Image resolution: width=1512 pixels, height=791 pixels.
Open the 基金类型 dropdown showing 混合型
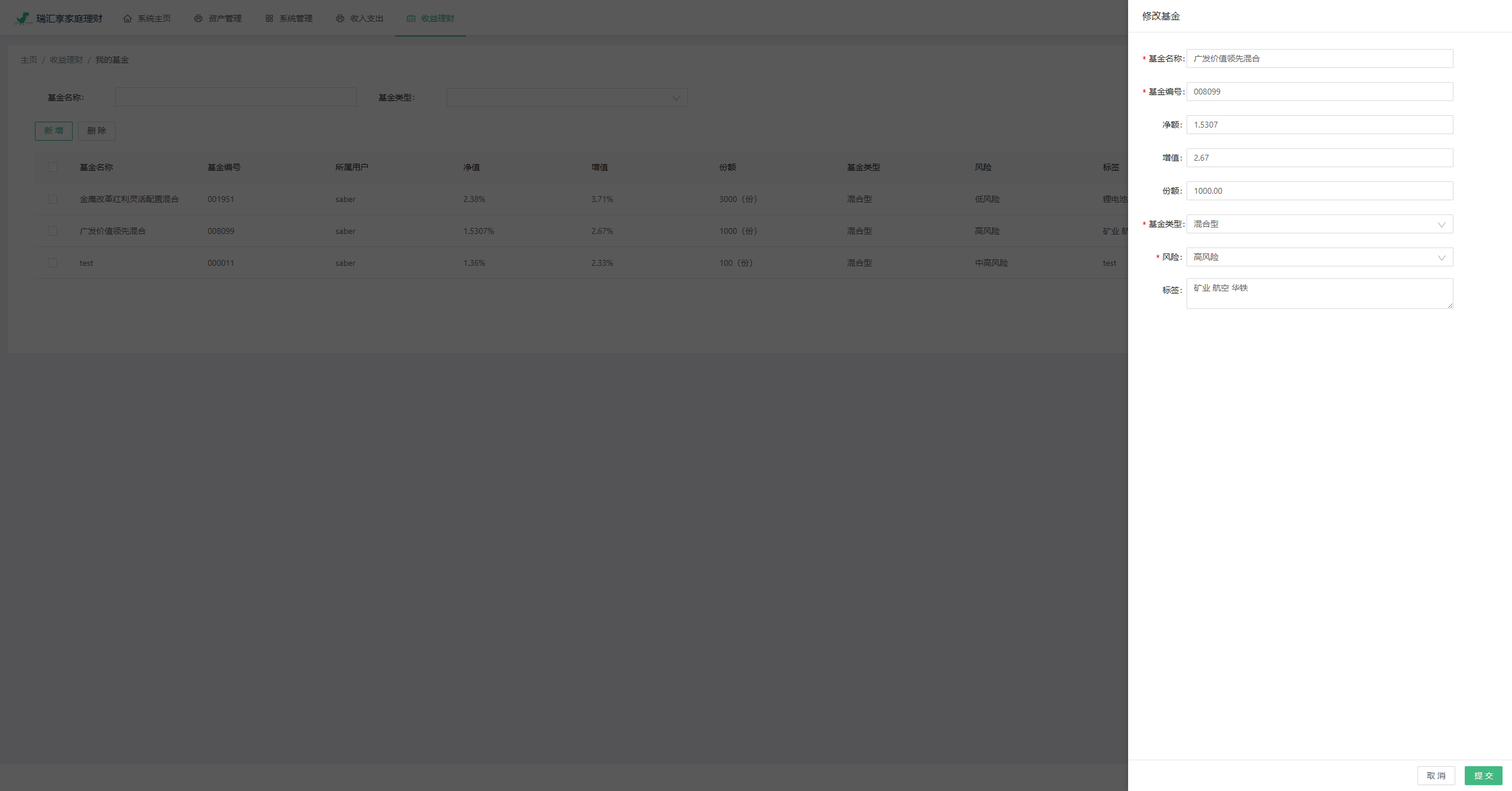[1319, 224]
